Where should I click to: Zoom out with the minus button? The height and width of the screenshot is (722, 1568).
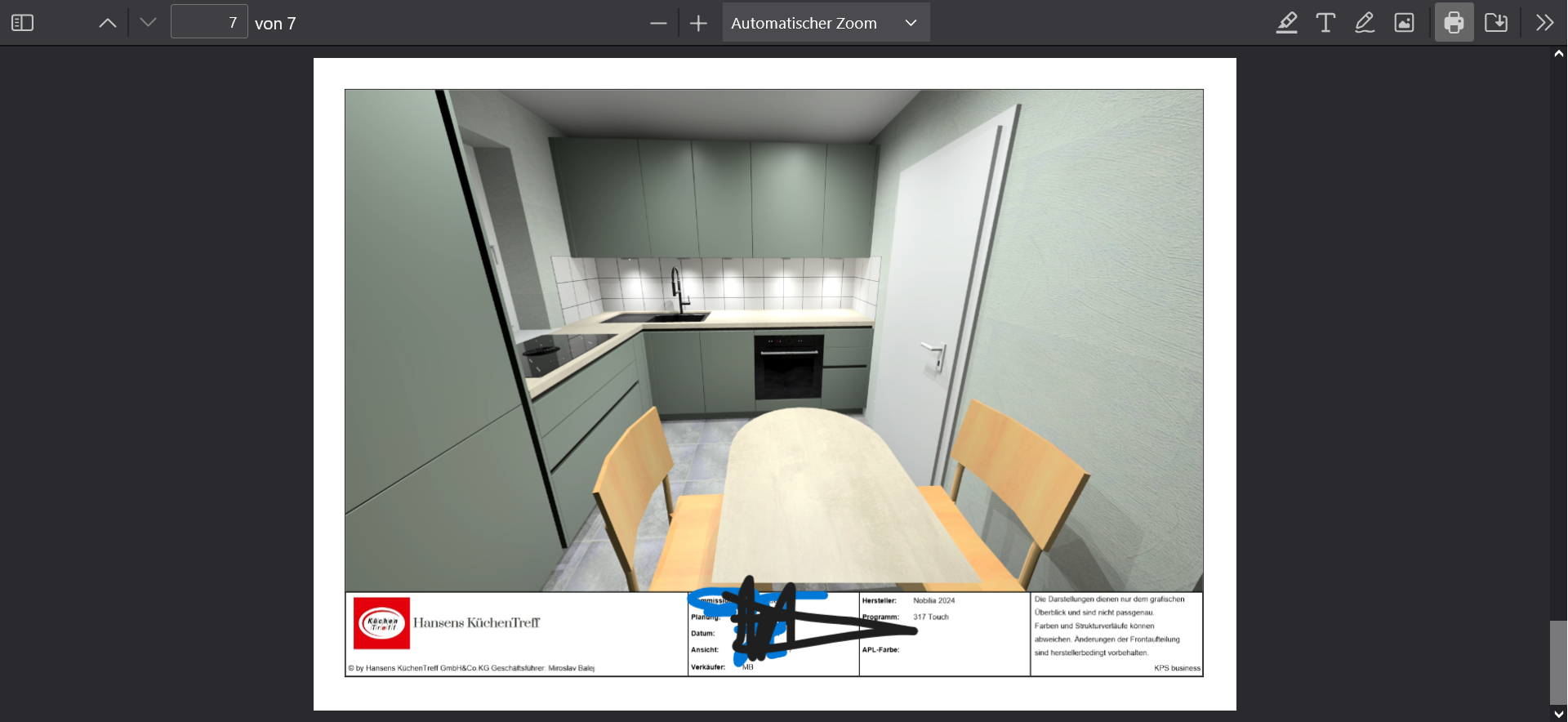tap(658, 24)
